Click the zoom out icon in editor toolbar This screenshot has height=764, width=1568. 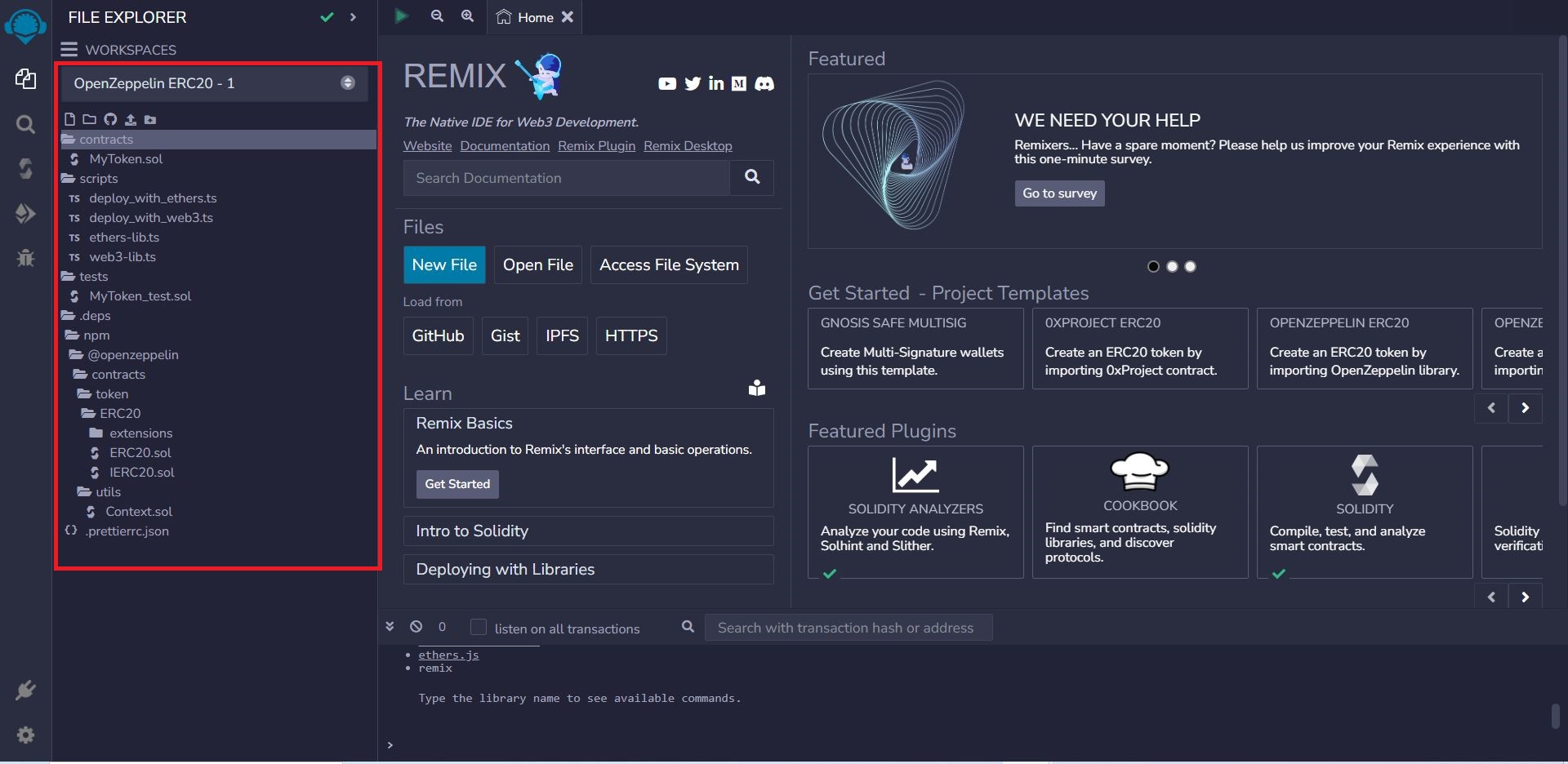(x=437, y=16)
